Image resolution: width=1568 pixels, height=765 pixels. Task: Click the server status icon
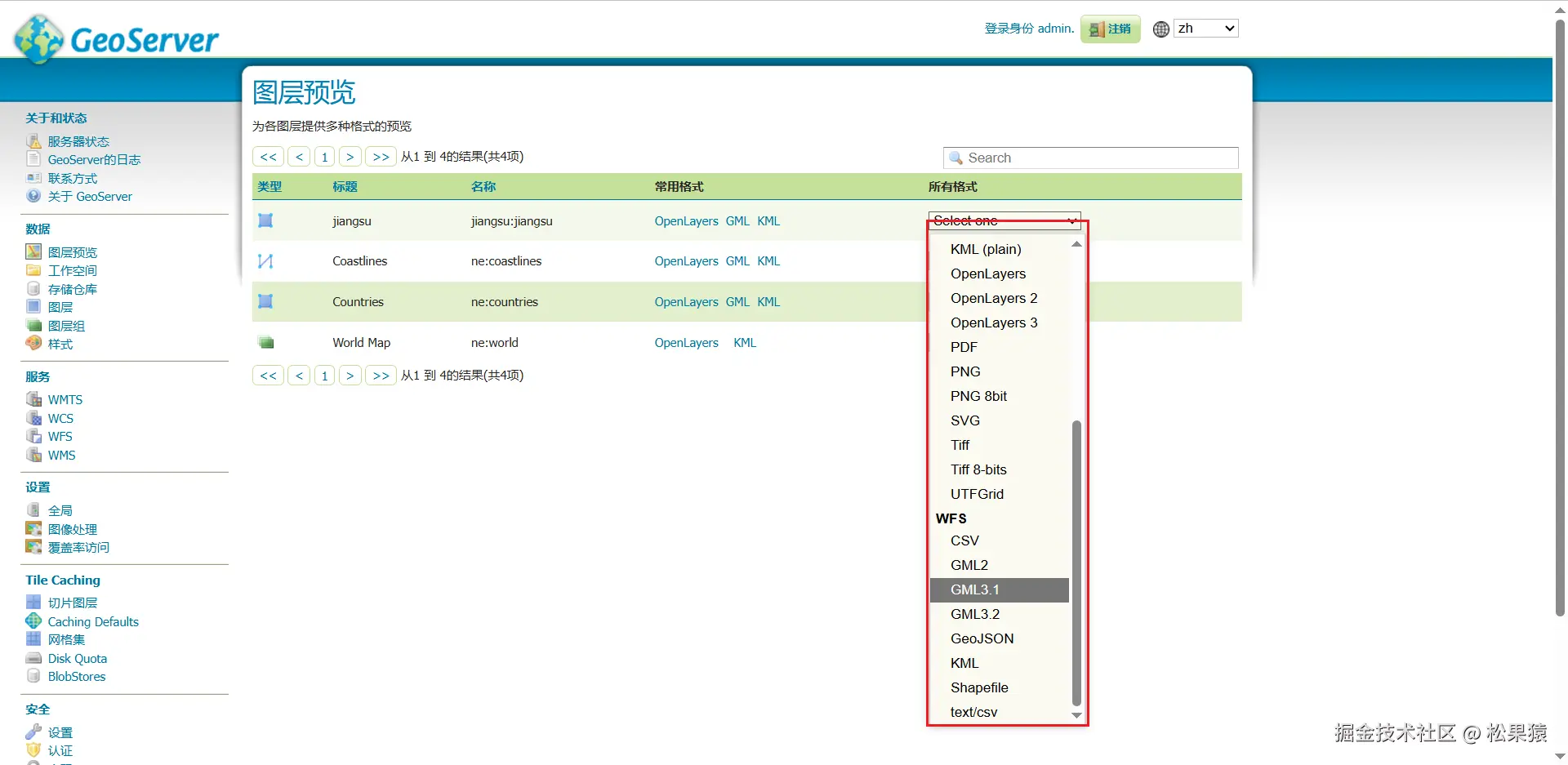(x=33, y=141)
